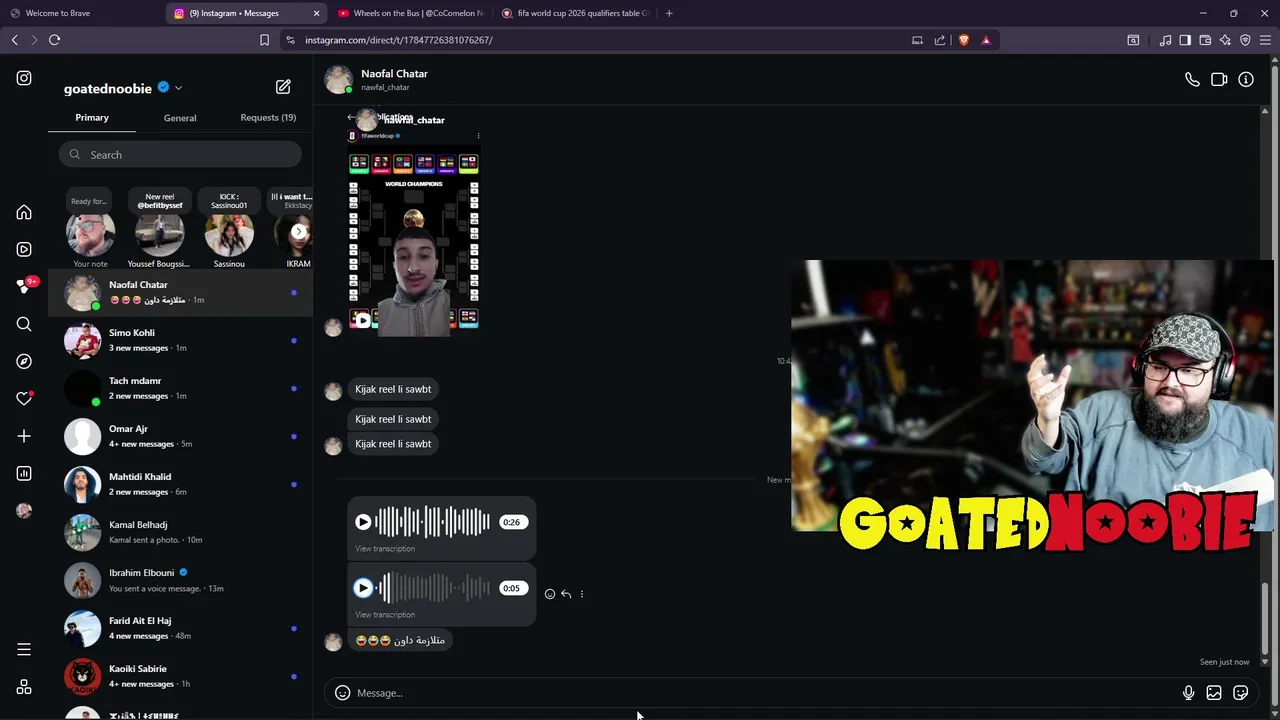The width and height of the screenshot is (1280, 720).
Task: Record a voice clip with microphone icon
Action: (x=1188, y=693)
